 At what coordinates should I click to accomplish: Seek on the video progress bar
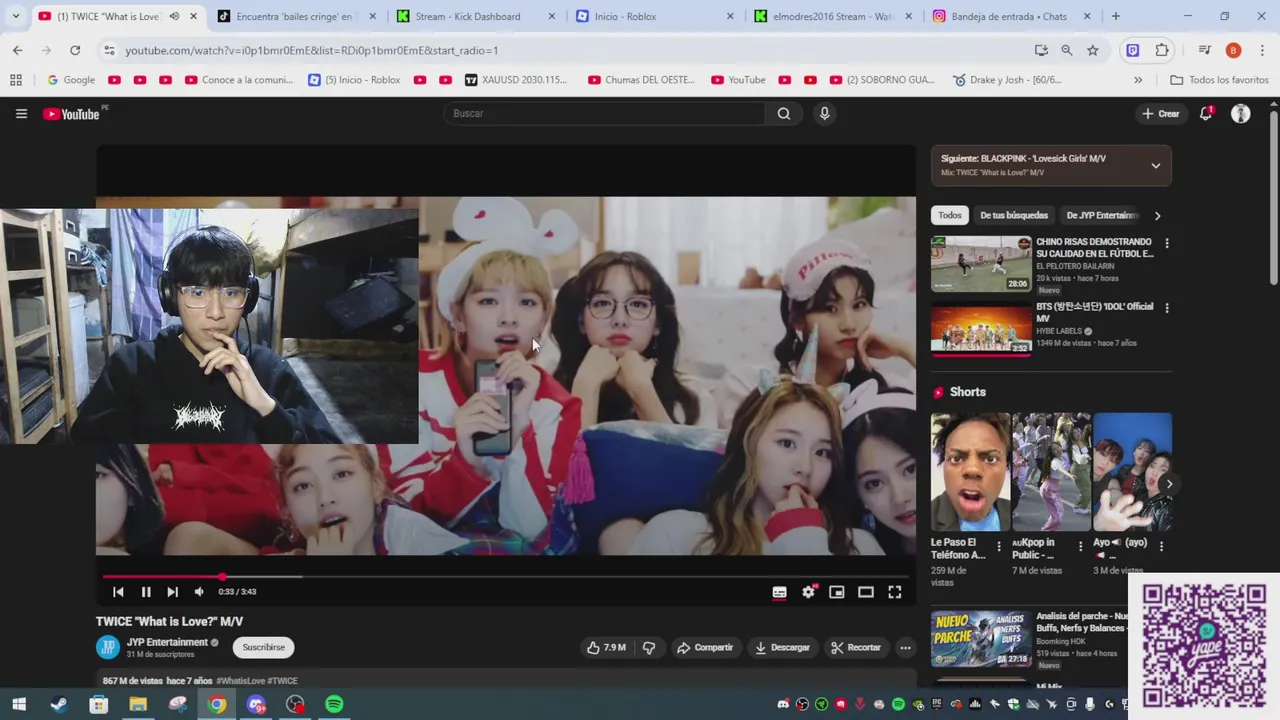click(505, 577)
